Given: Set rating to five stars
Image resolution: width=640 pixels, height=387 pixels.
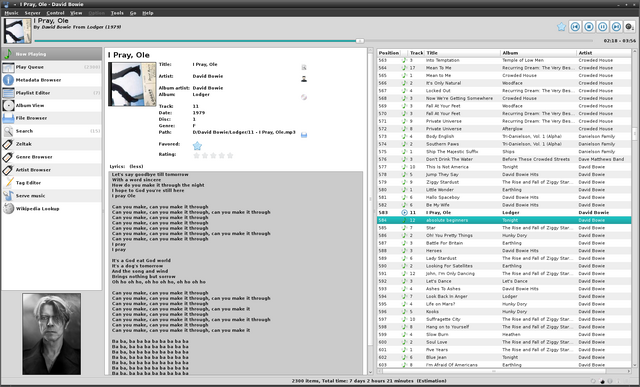Looking at the screenshot, I should point(230,156).
